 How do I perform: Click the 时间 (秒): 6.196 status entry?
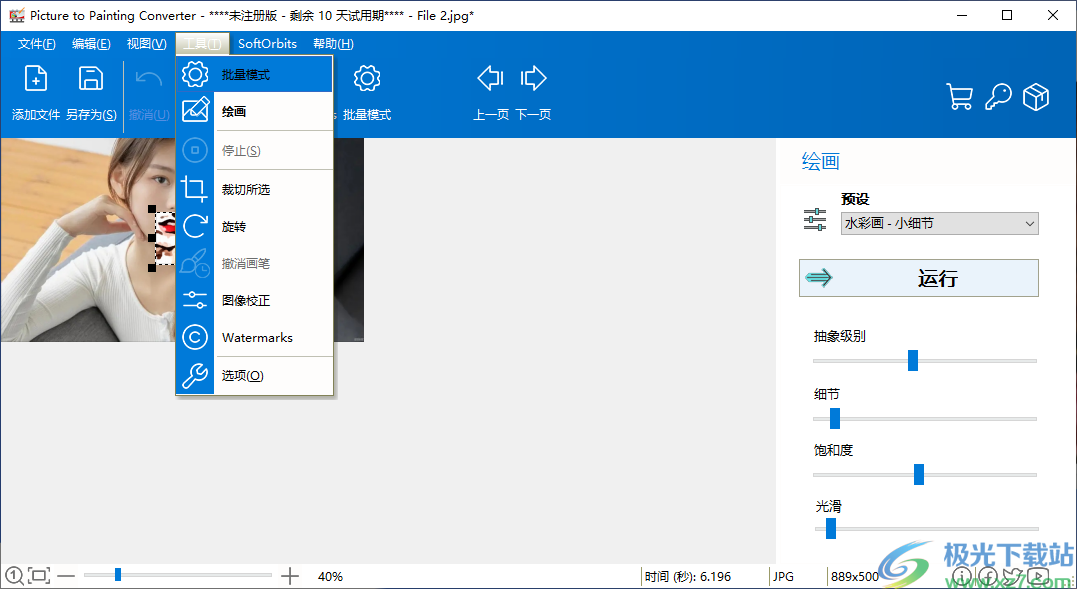tap(688, 577)
